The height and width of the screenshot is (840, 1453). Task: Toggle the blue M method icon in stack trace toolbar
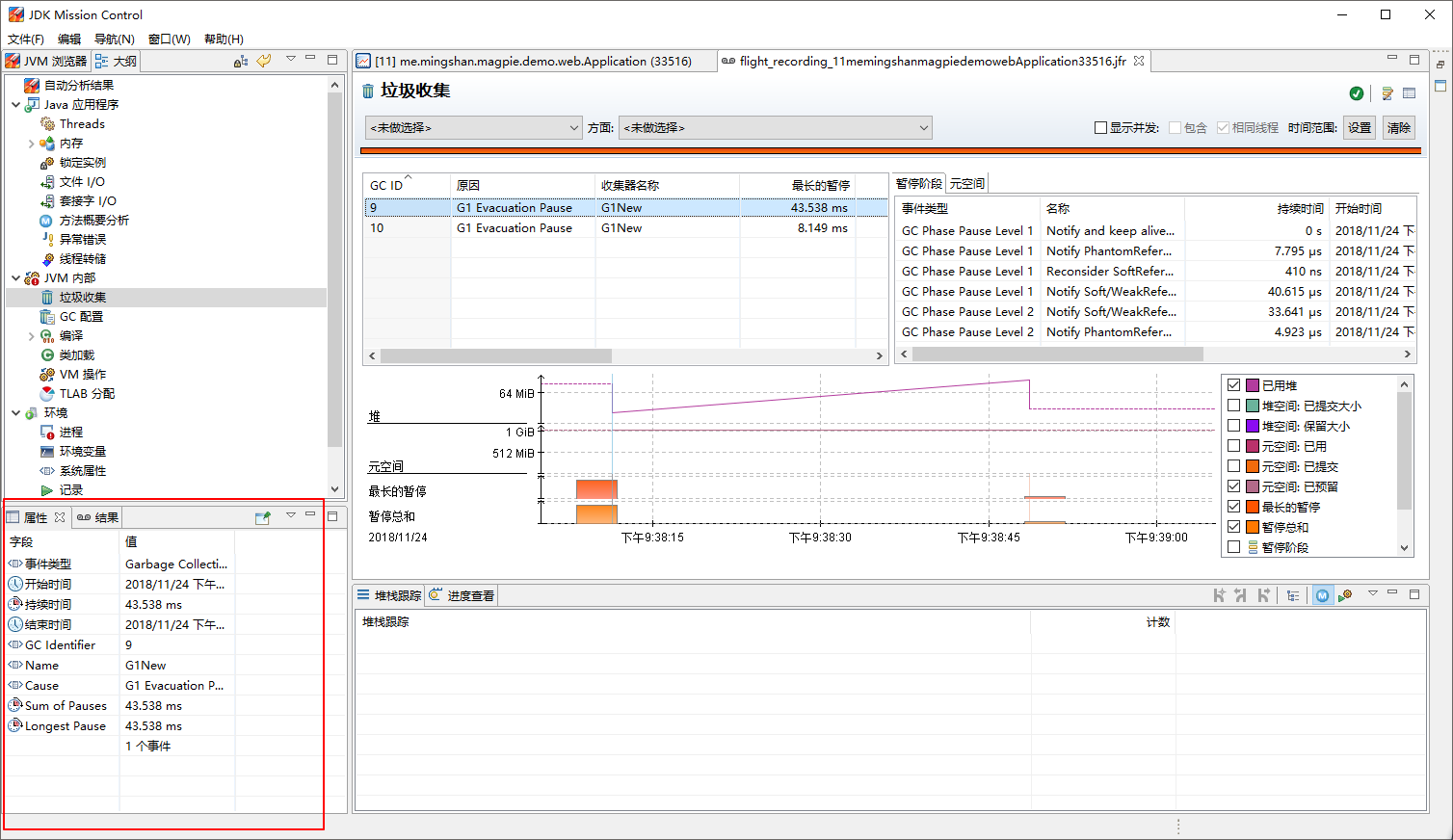[1322, 595]
